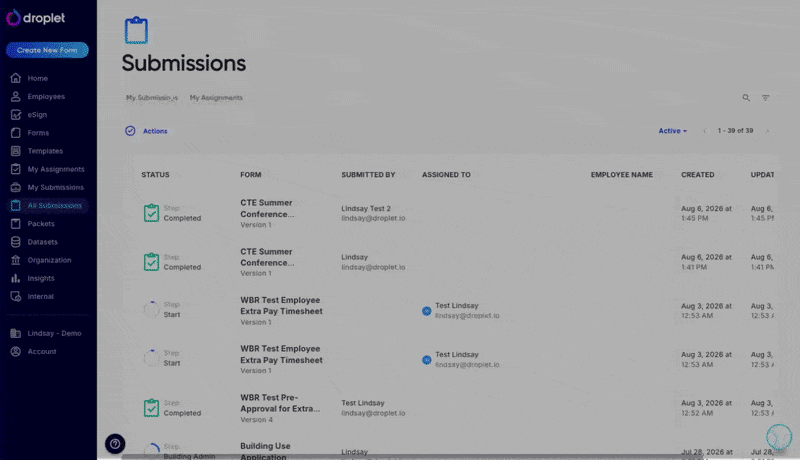Image resolution: width=800 pixels, height=460 pixels.
Task: Toggle the select-all circle beside Actions
Action: pos(130,131)
